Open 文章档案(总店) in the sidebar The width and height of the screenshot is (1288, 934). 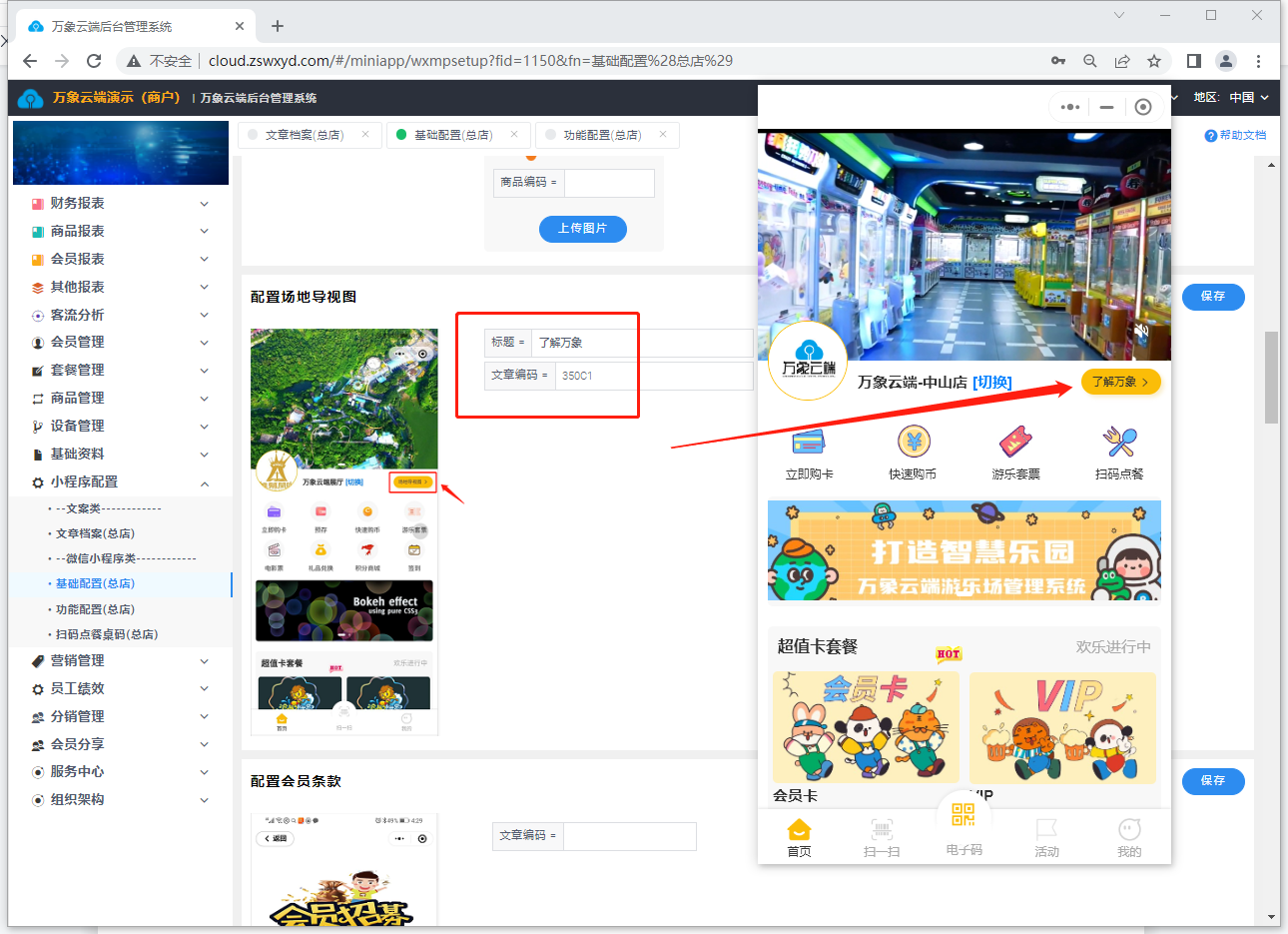(95, 533)
